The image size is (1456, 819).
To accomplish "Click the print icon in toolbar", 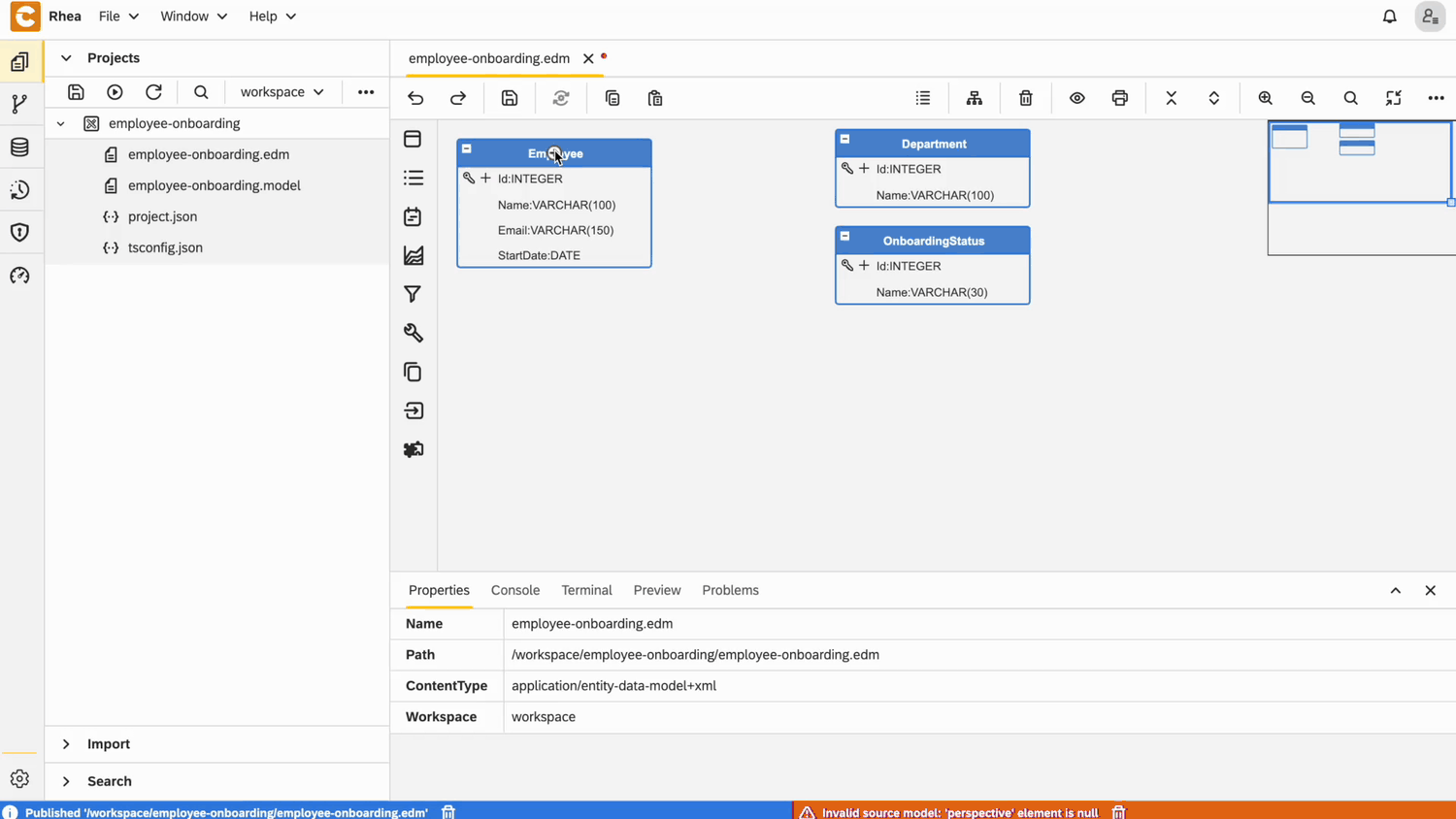I will 1119,98.
